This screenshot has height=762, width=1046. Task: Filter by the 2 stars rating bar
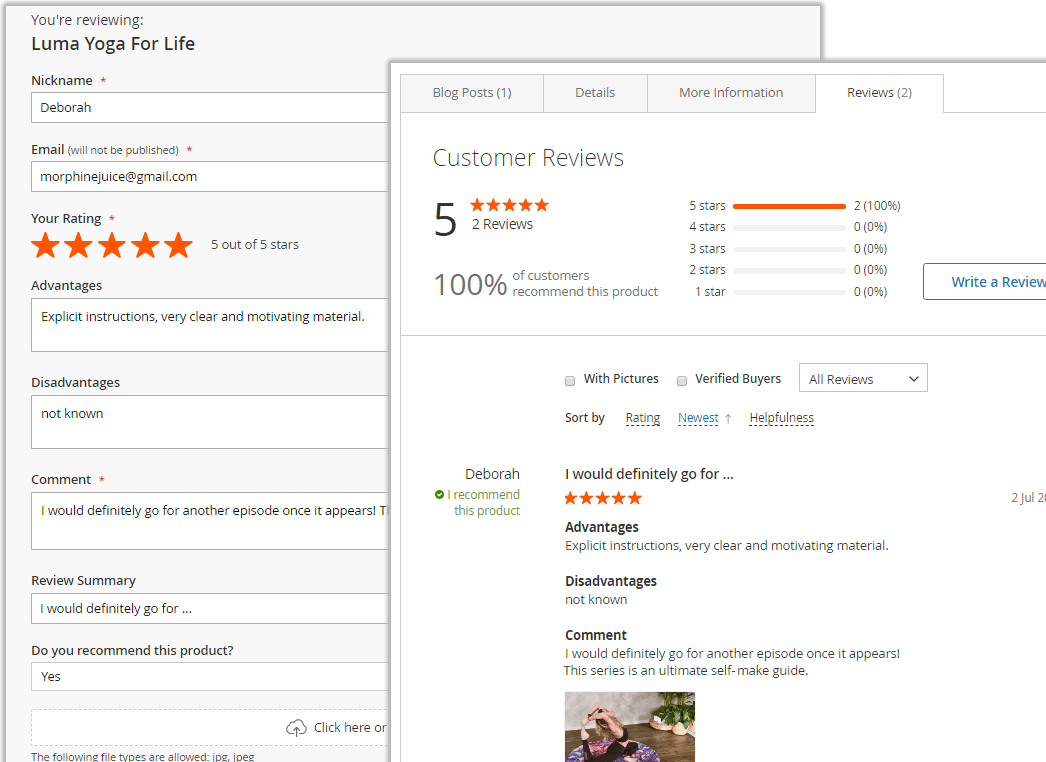coord(789,271)
